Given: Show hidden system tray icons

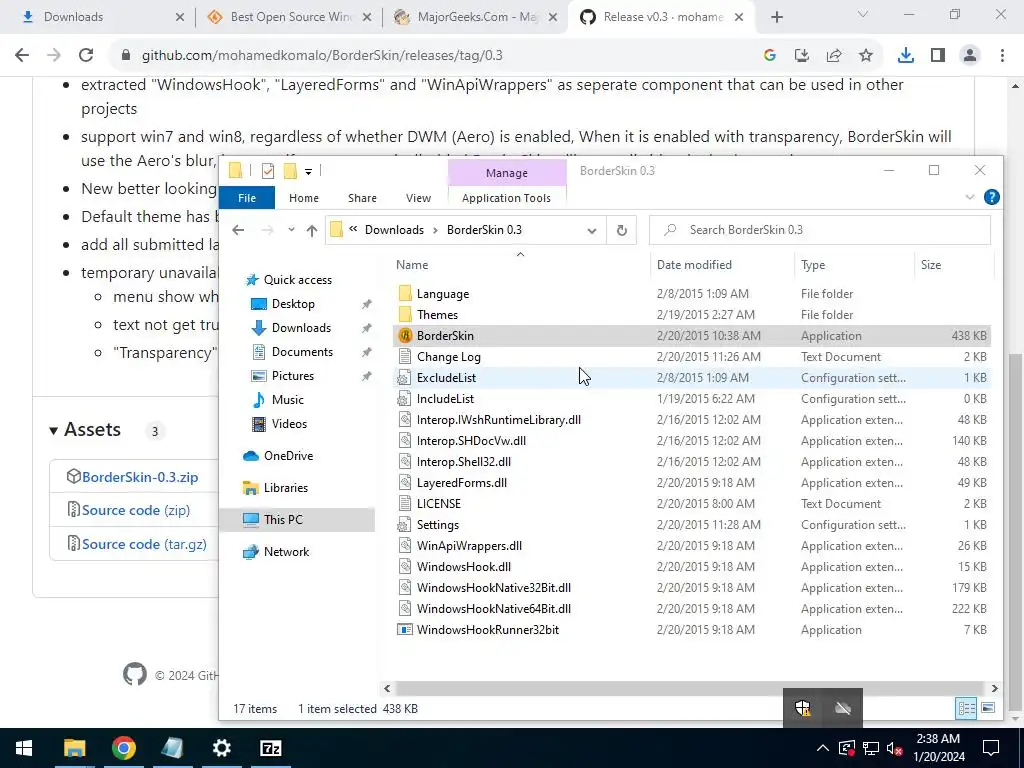Looking at the screenshot, I should click(x=823, y=748).
